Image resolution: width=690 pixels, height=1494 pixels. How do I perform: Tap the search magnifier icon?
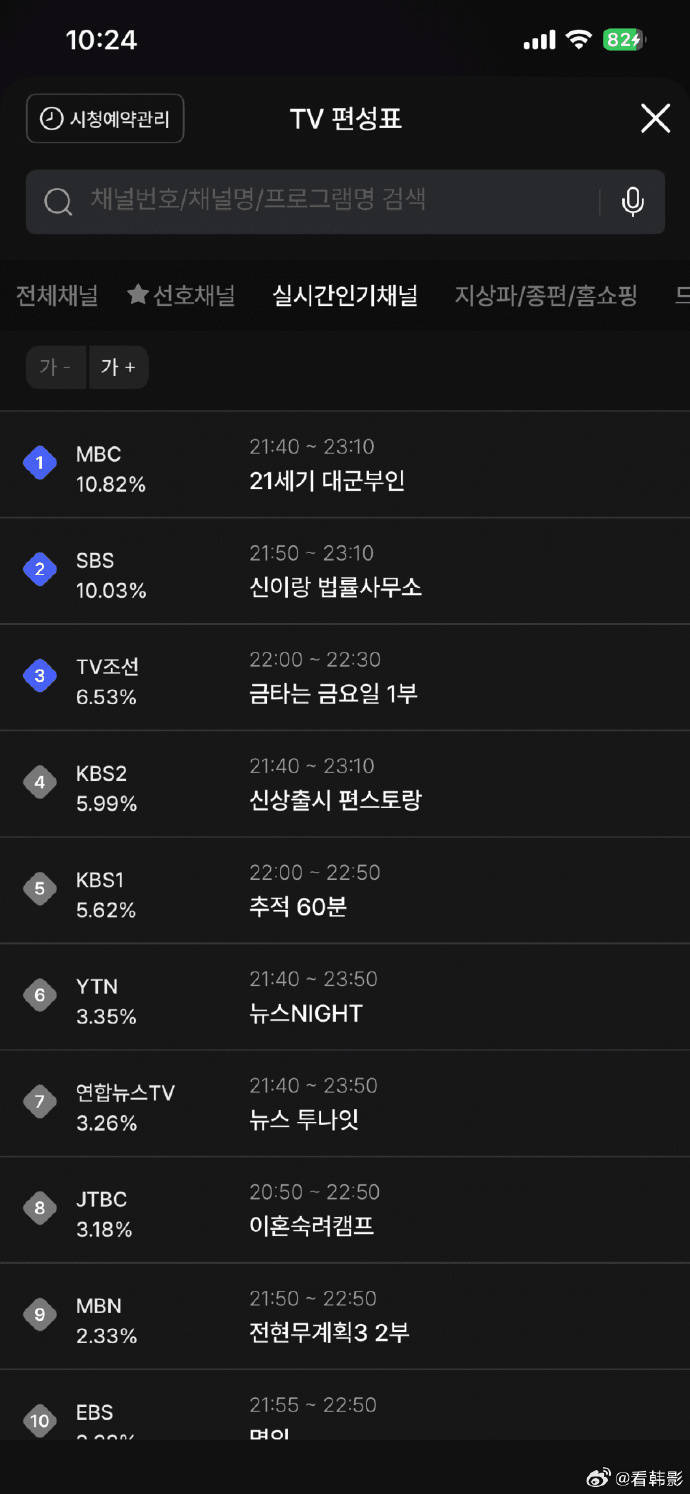click(58, 201)
